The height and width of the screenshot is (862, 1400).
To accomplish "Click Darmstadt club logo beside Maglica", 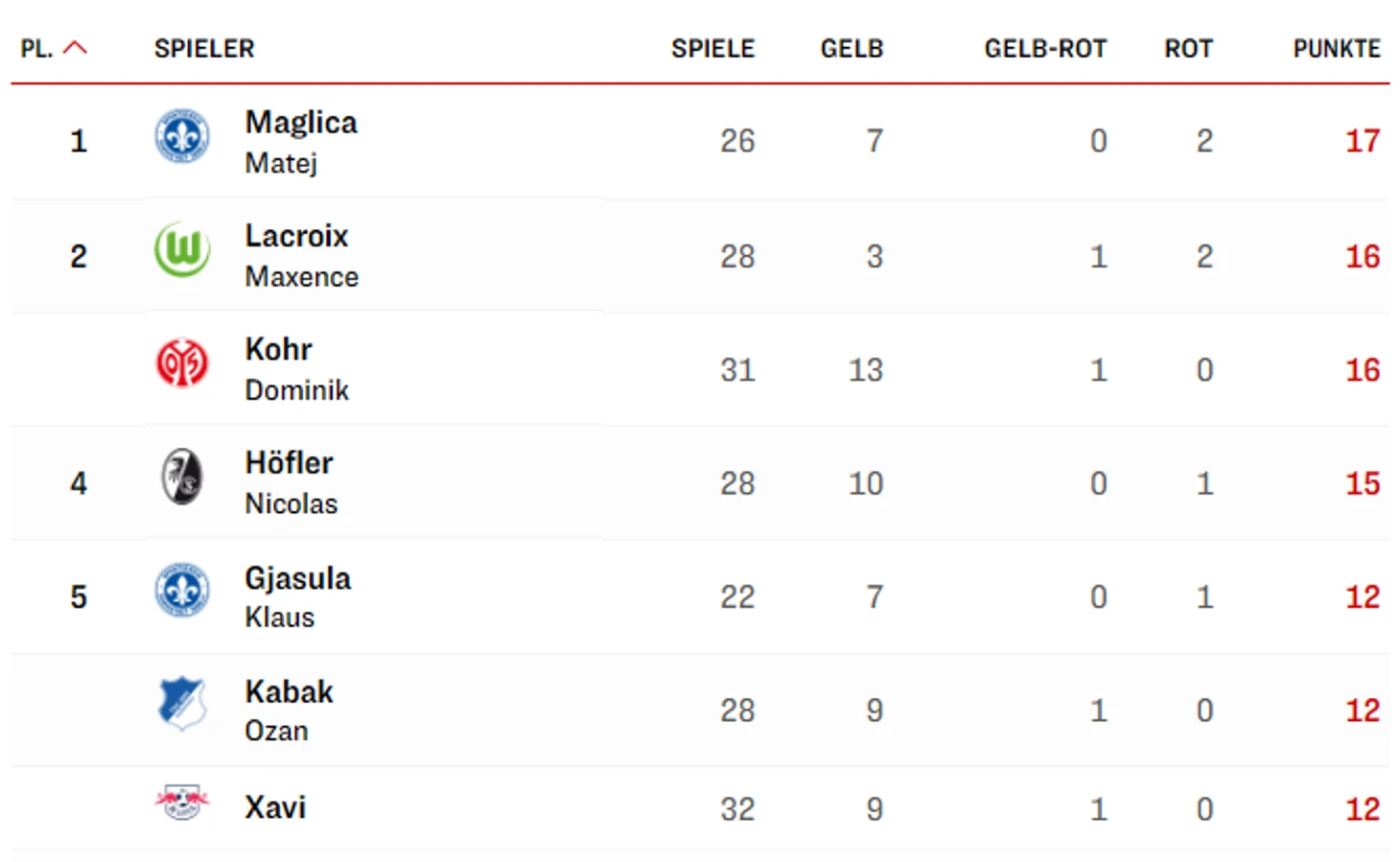I will [182, 136].
